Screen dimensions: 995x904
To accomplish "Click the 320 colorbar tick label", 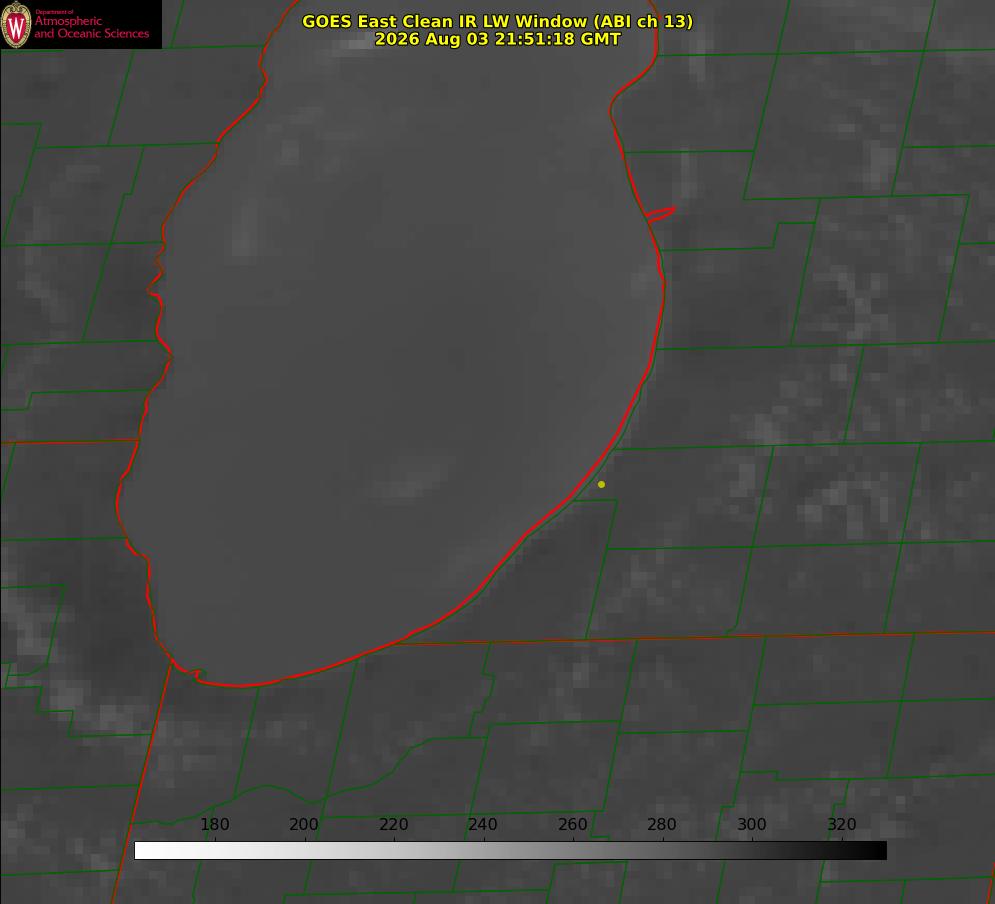I will (x=842, y=824).
